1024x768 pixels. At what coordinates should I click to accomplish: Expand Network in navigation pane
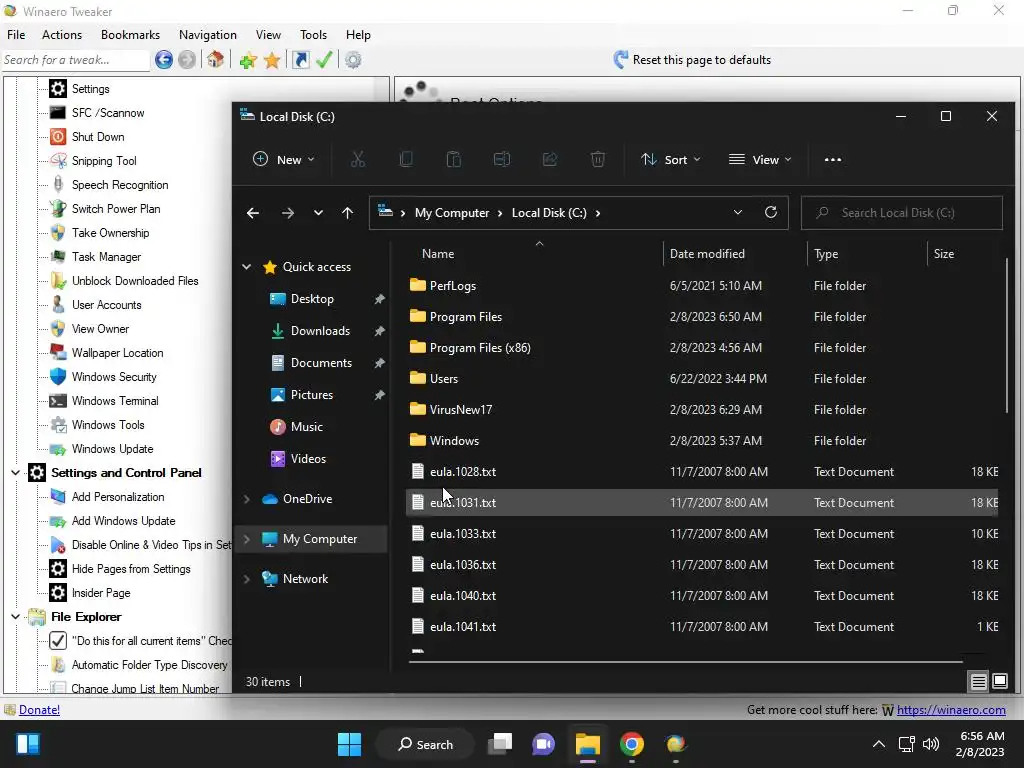(247, 579)
